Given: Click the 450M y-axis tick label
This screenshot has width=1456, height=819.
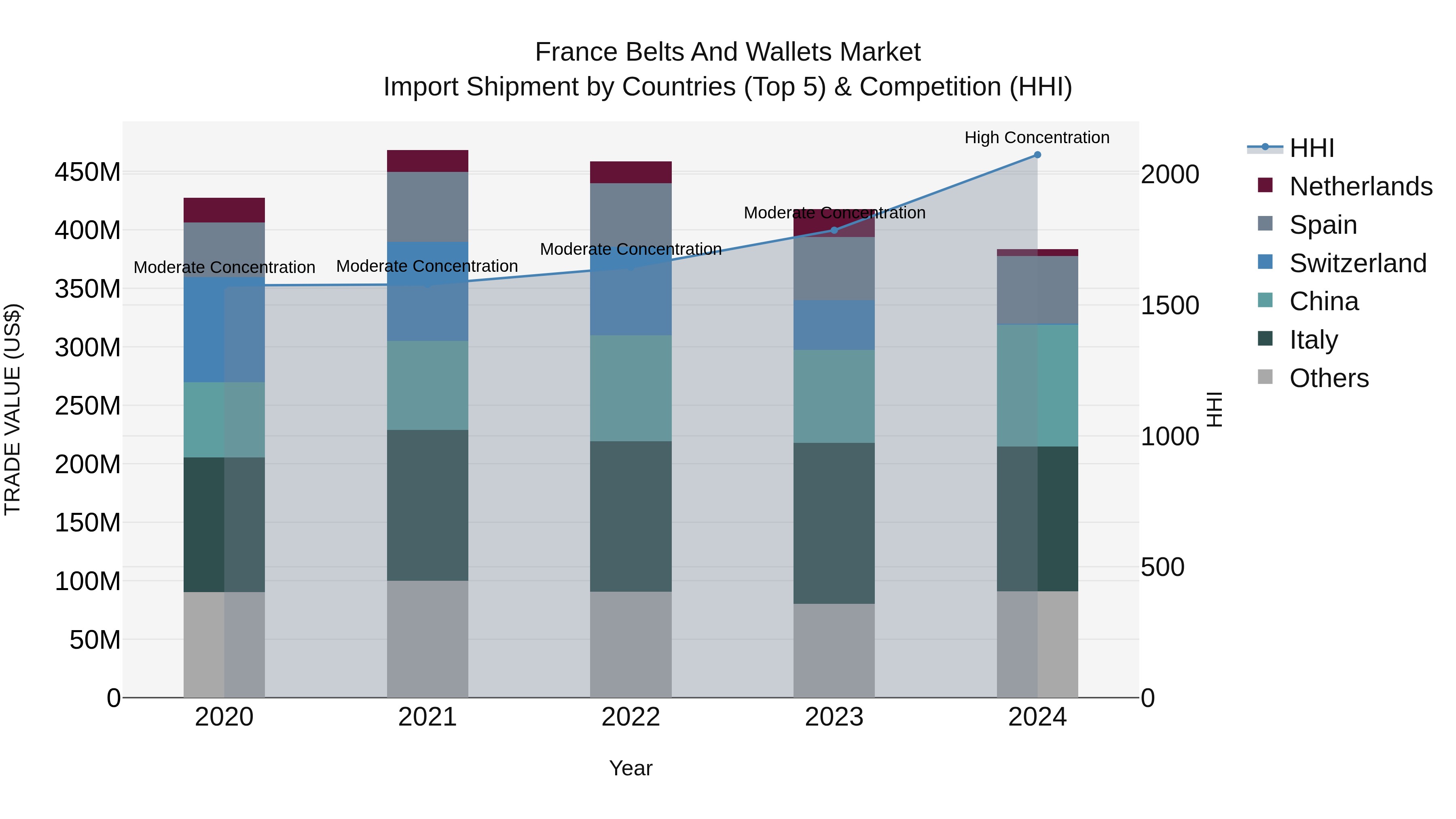Looking at the screenshot, I should 88,172.
